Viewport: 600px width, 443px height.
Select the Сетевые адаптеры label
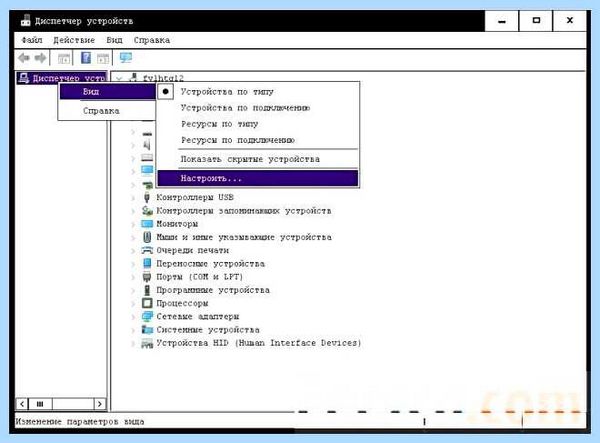pos(197,316)
